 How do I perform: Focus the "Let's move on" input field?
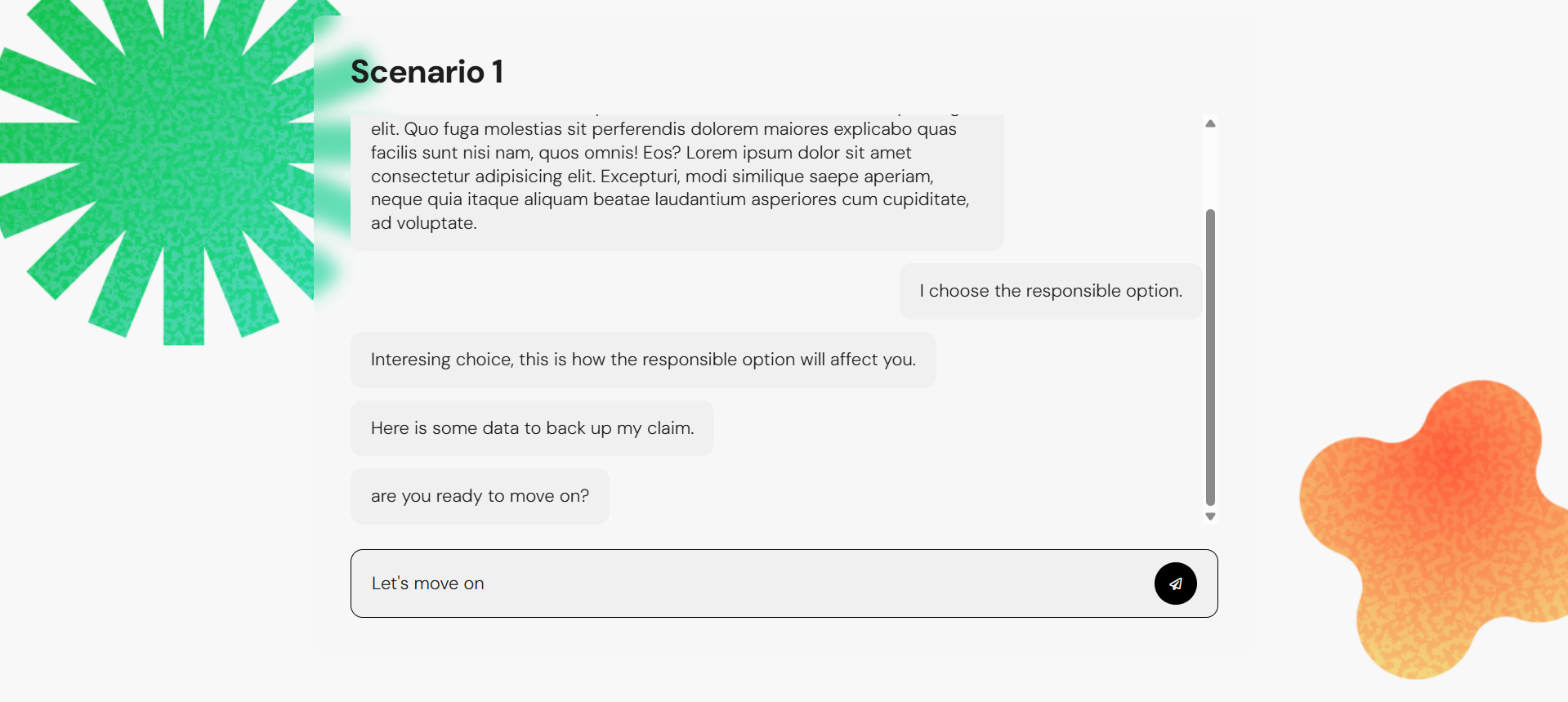click(752, 584)
